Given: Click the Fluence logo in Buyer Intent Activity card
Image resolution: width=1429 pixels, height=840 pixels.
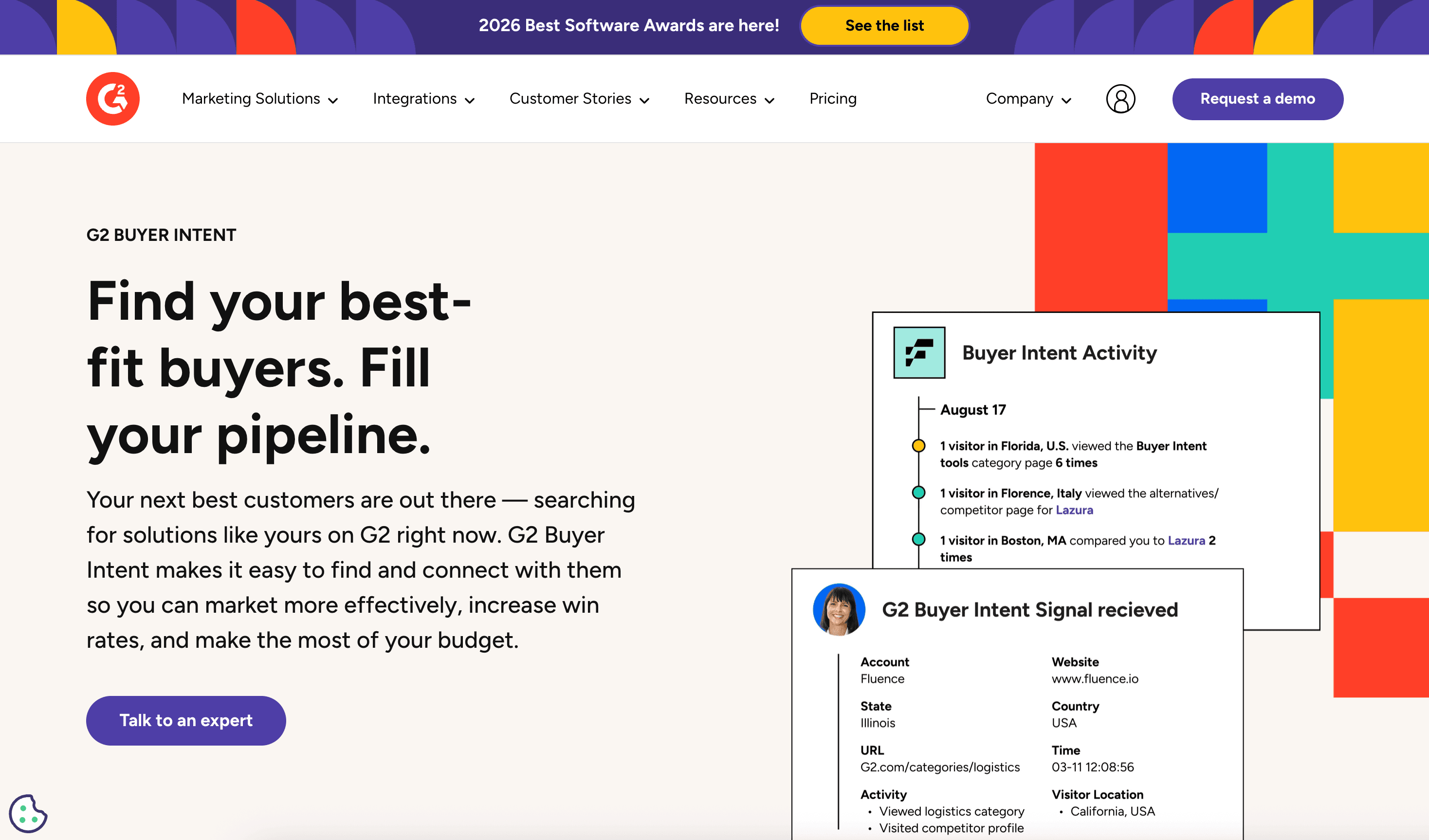Looking at the screenshot, I should click(918, 352).
